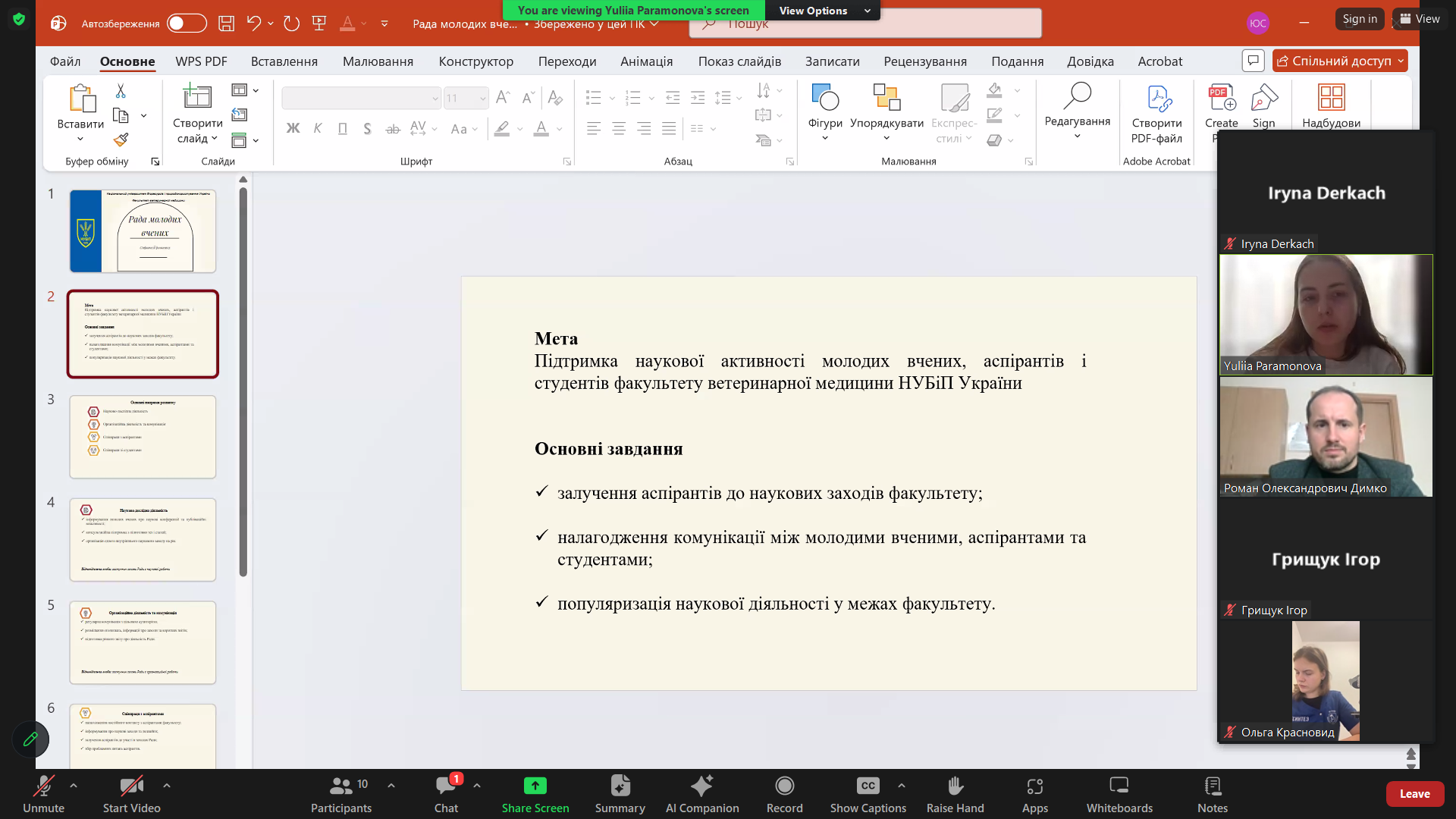This screenshot has height=819, width=1456.
Task: Start Video camera toggle
Action: click(131, 786)
